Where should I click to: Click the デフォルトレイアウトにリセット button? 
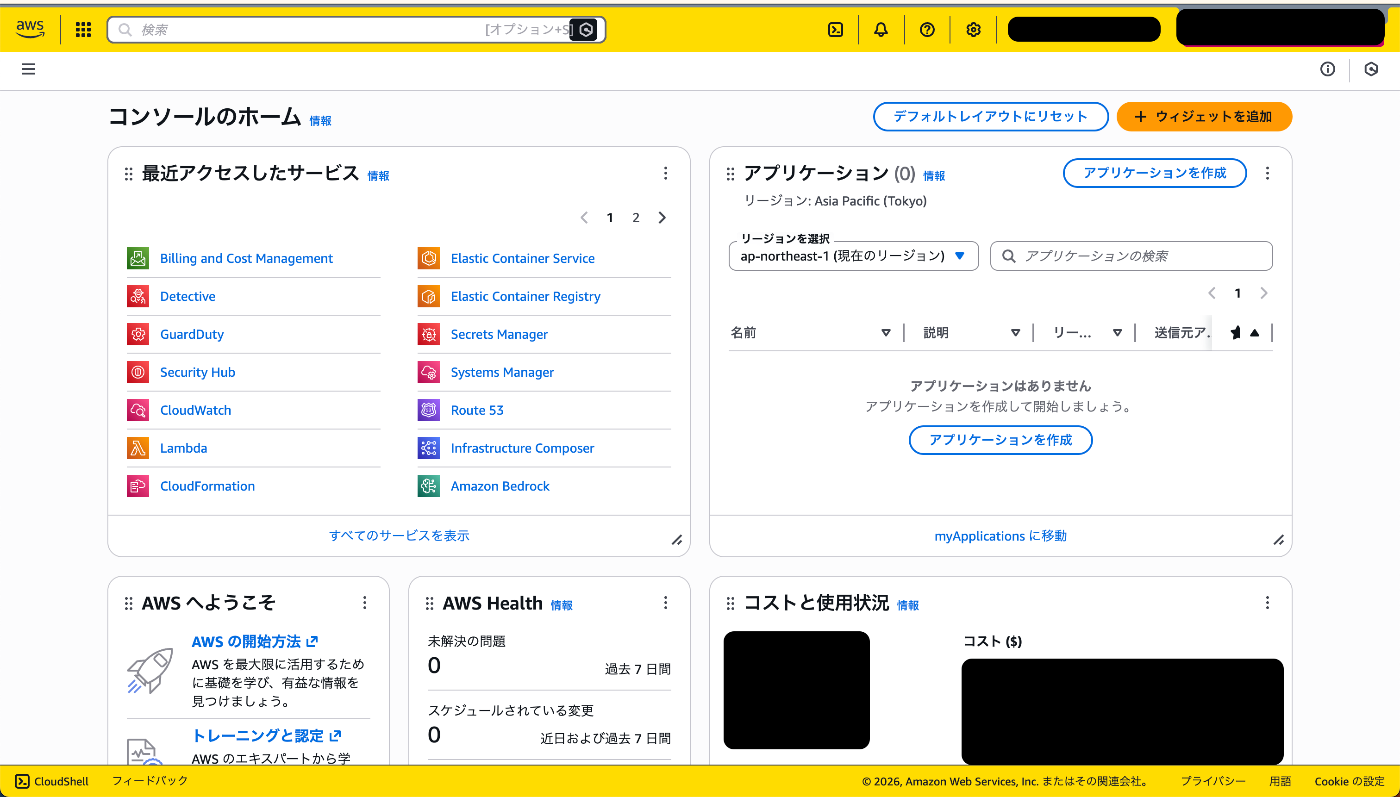tap(990, 116)
